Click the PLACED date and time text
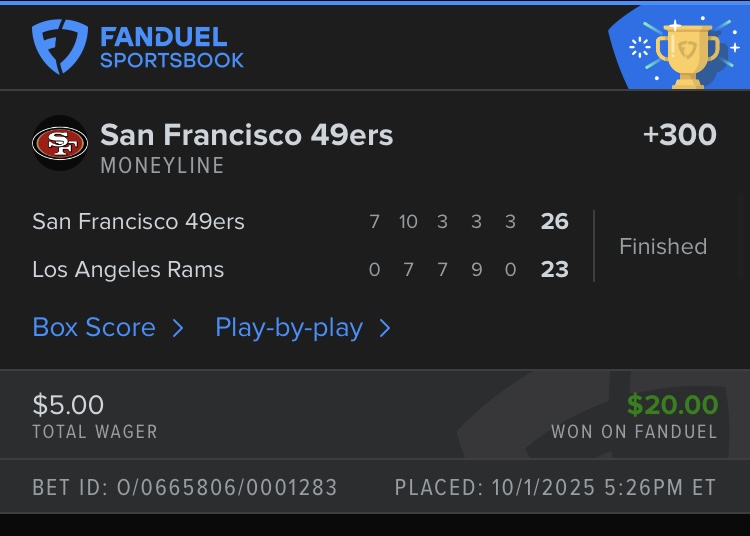This screenshot has height=536, width=750. pos(555,488)
